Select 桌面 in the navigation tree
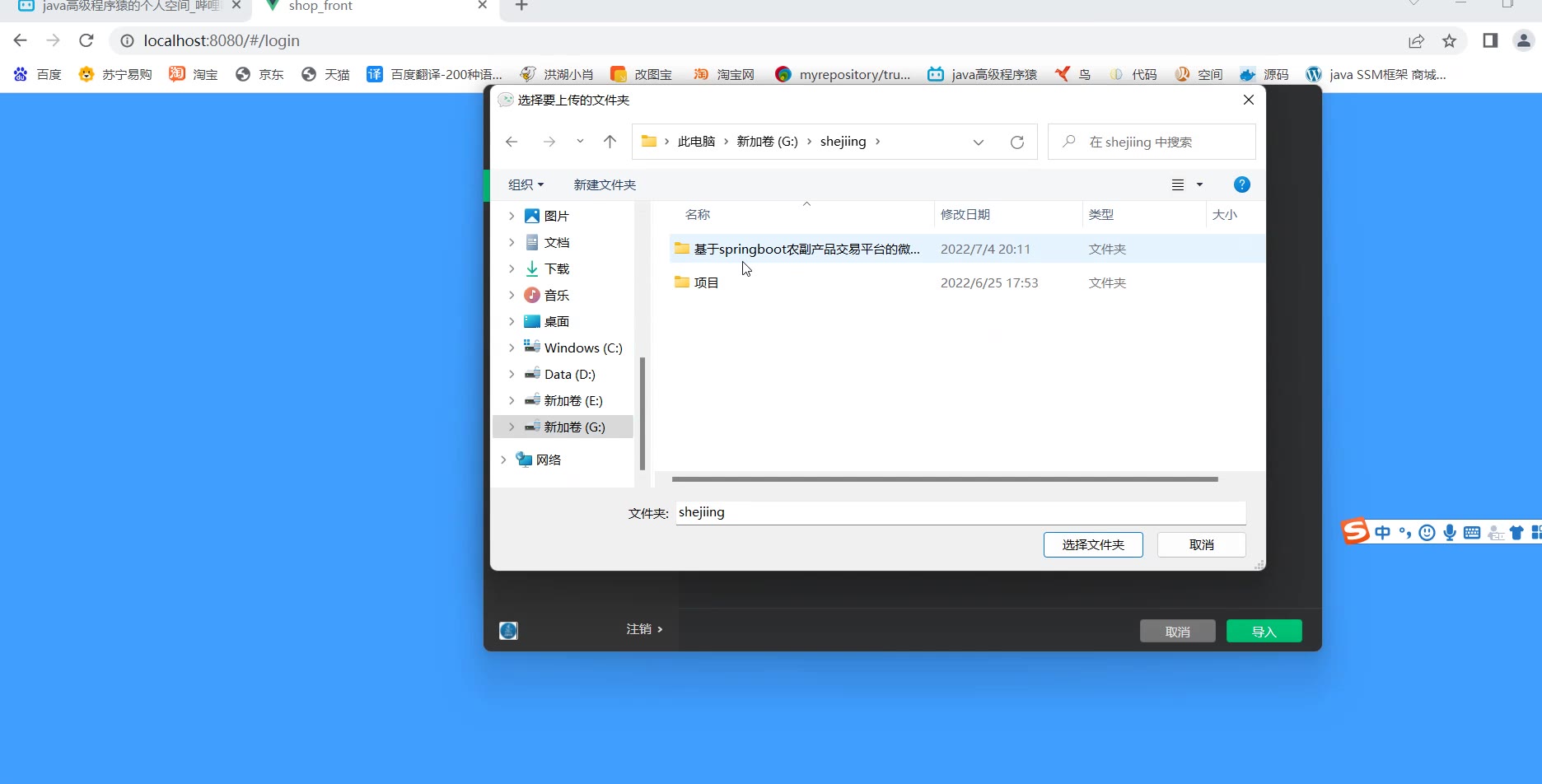The image size is (1542, 784). (557, 321)
